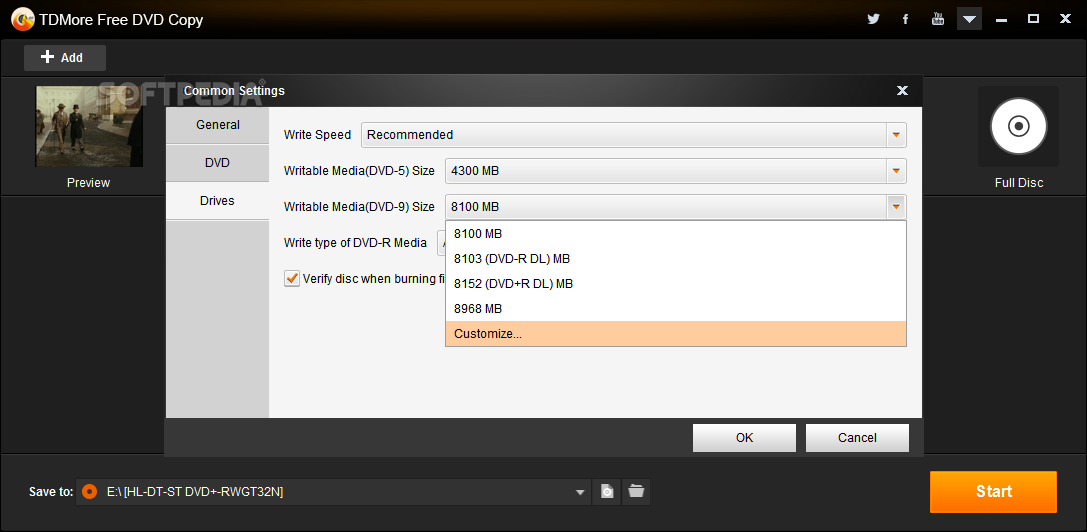Open the YouTube link icon

(937, 19)
